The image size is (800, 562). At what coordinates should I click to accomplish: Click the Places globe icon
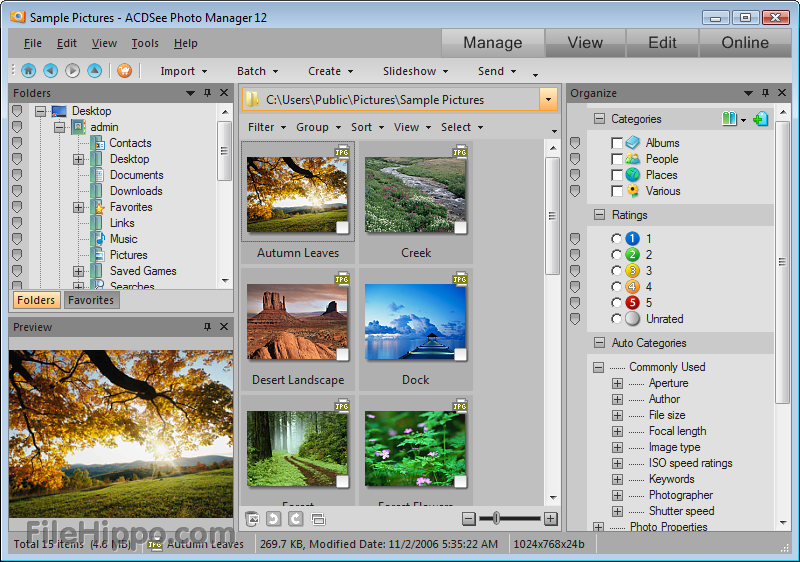click(x=633, y=175)
